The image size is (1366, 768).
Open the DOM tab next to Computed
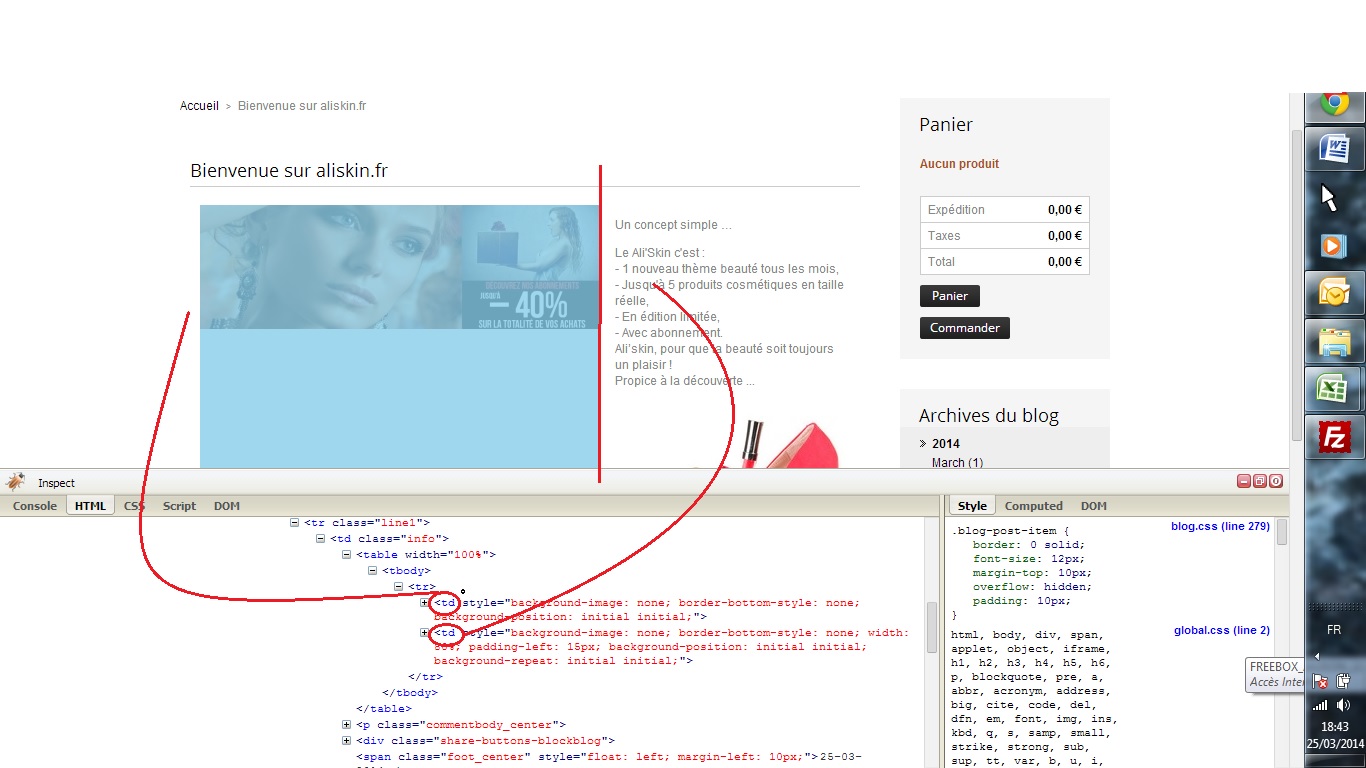pos(1093,506)
